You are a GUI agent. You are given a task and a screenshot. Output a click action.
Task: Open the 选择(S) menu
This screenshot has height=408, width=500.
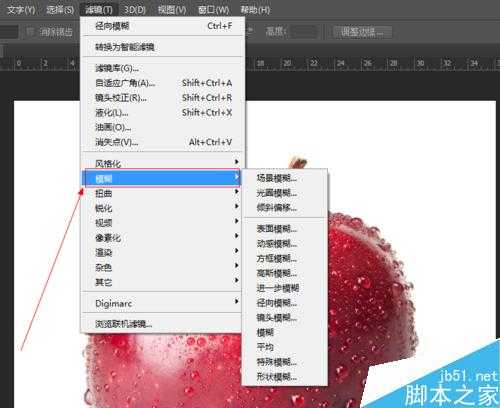click(x=60, y=9)
